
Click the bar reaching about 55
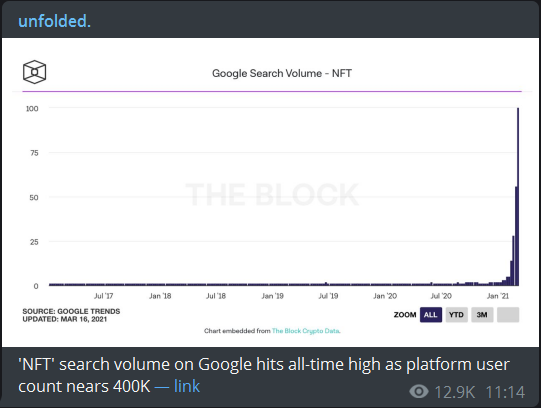click(516, 236)
